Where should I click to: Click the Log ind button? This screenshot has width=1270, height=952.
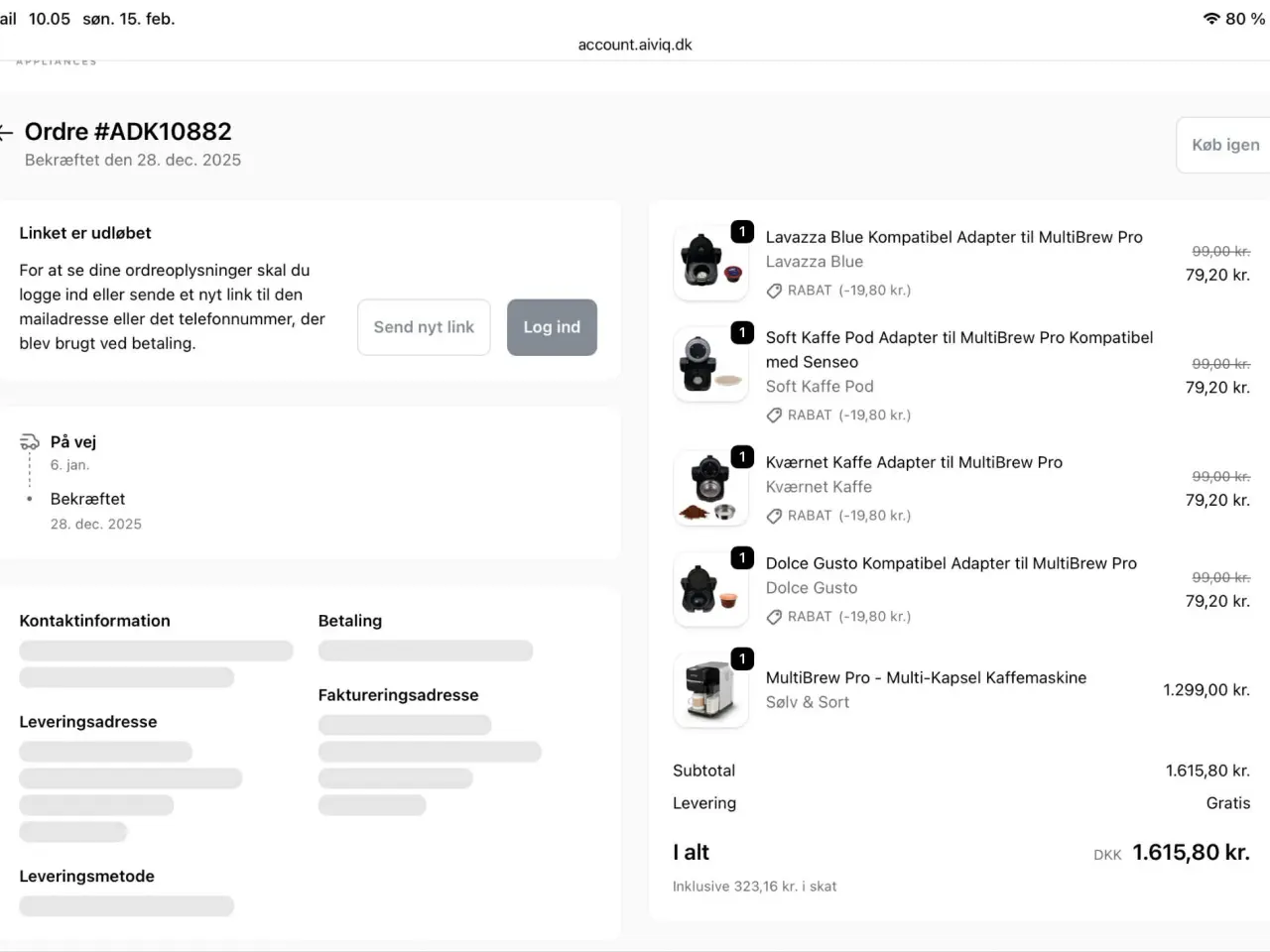coord(552,327)
